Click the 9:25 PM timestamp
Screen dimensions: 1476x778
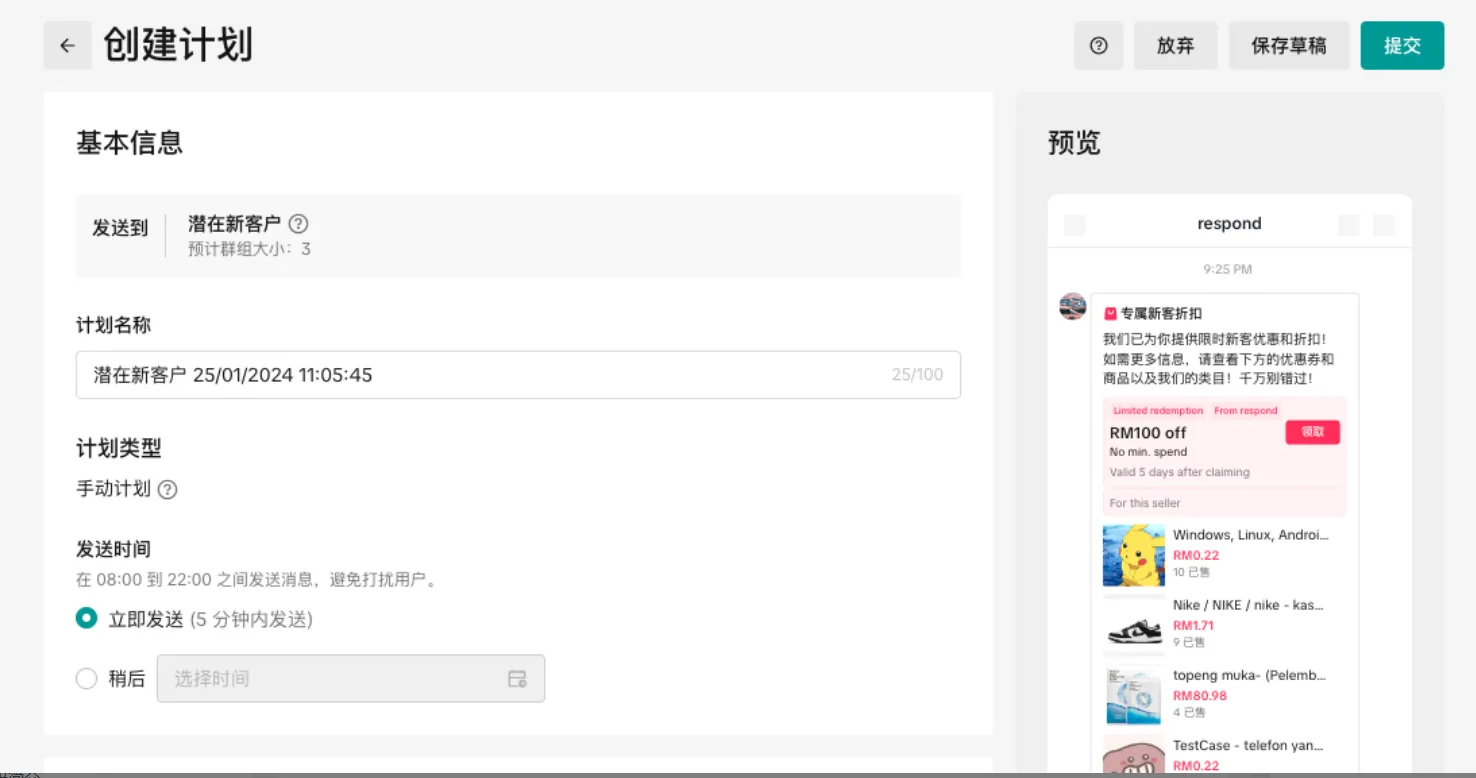pos(1228,269)
